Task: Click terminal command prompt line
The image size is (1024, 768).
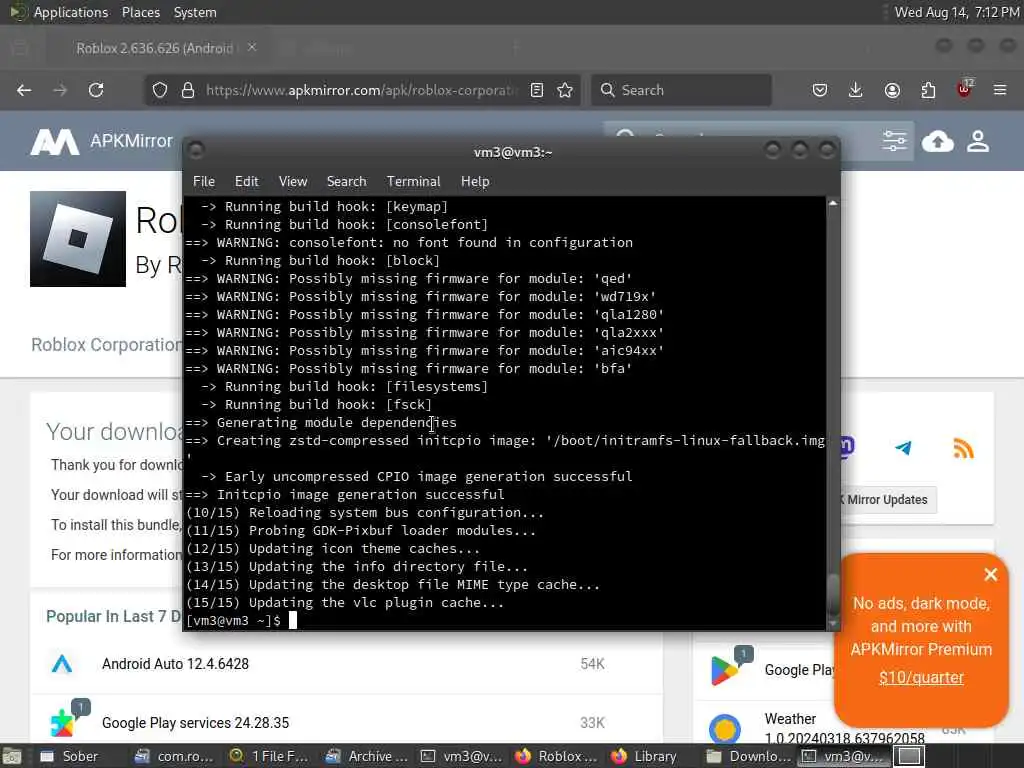Action: (x=504, y=620)
